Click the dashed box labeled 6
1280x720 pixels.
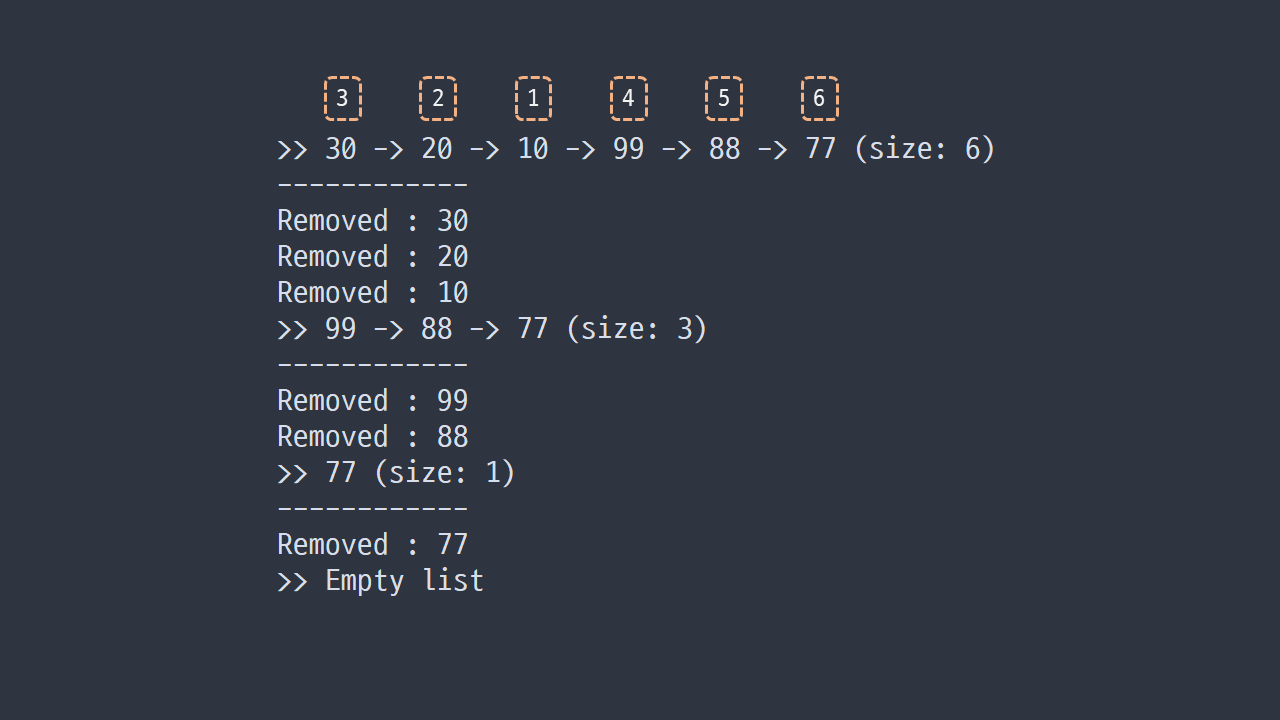(820, 99)
